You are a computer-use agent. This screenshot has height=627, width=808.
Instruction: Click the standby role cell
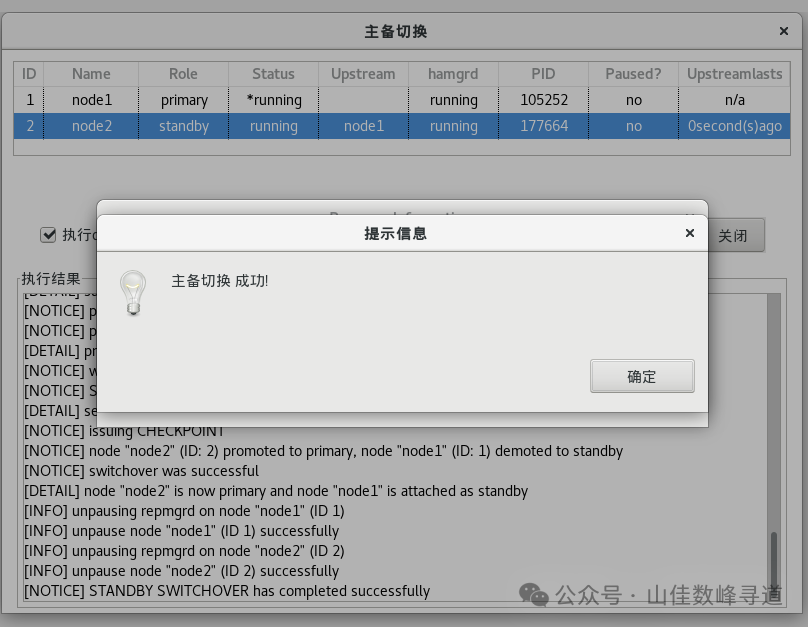183,126
